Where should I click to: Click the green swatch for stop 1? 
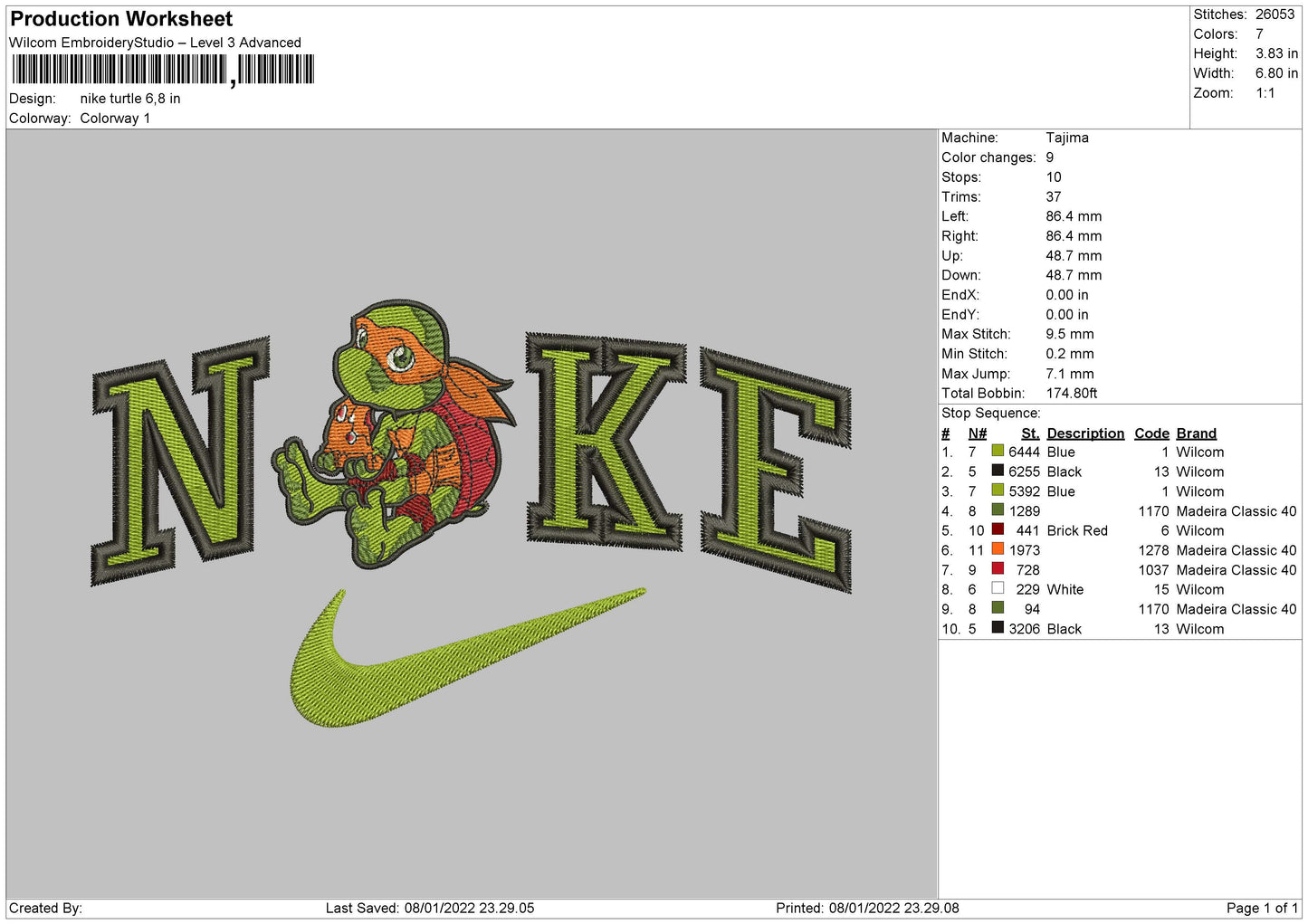(998, 452)
